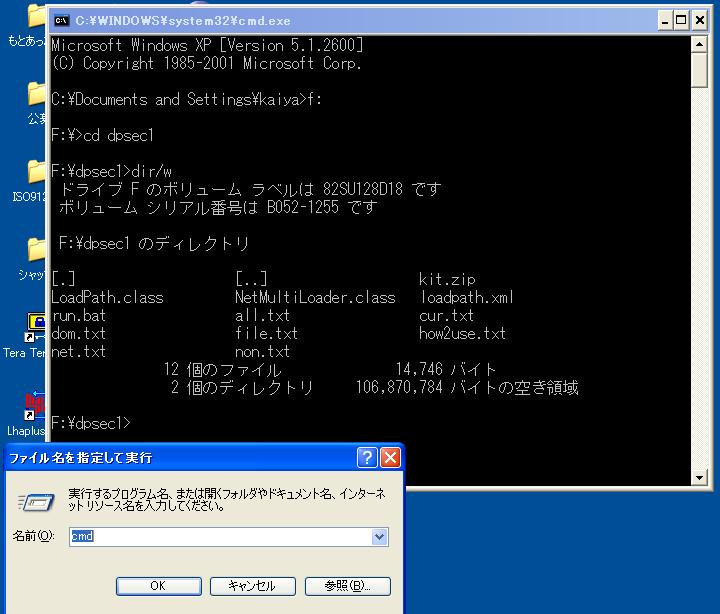The height and width of the screenshot is (614, 720).
Task: Open the 参照(B)... browse button
Action: tap(348, 586)
